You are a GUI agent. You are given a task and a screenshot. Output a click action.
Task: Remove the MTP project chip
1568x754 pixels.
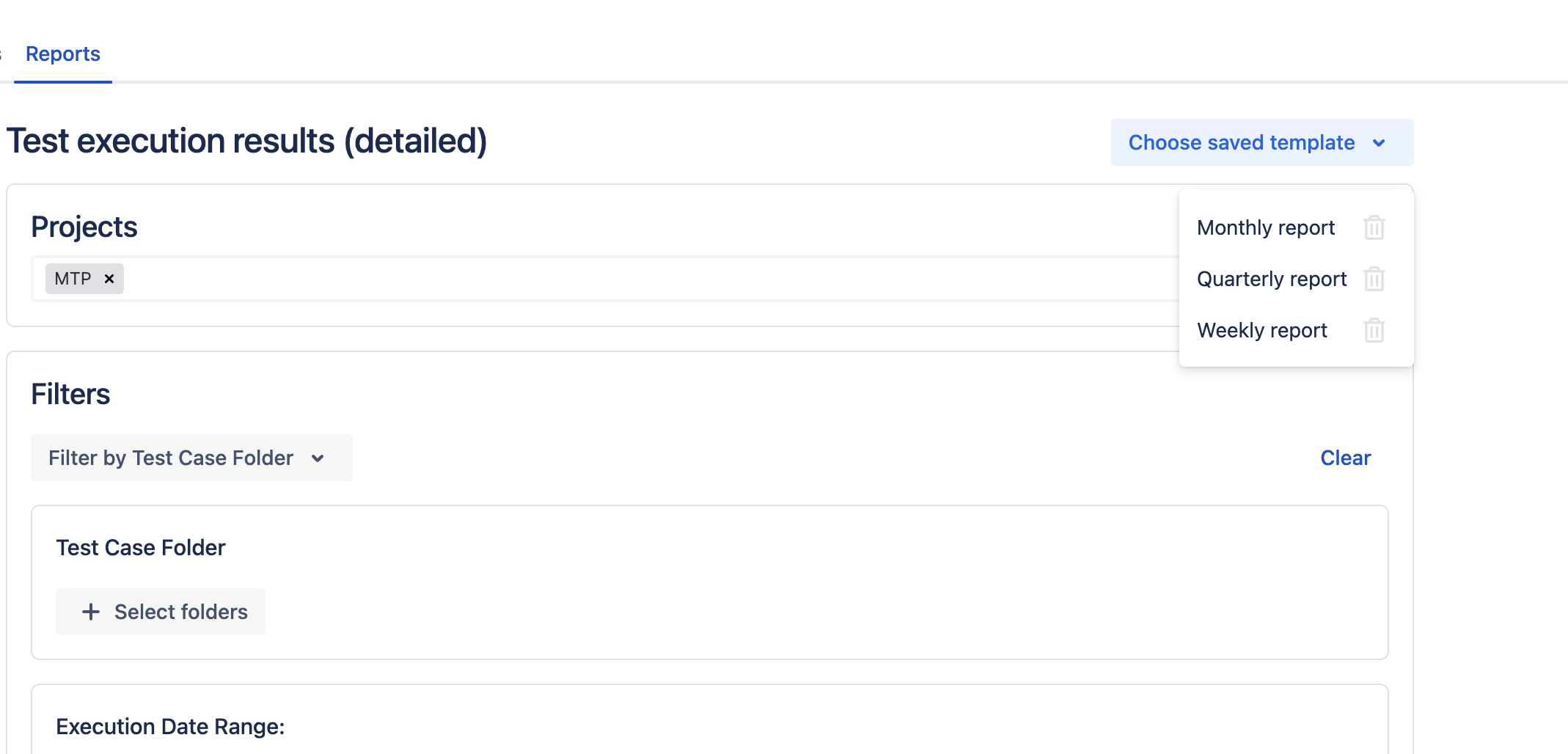(x=109, y=279)
